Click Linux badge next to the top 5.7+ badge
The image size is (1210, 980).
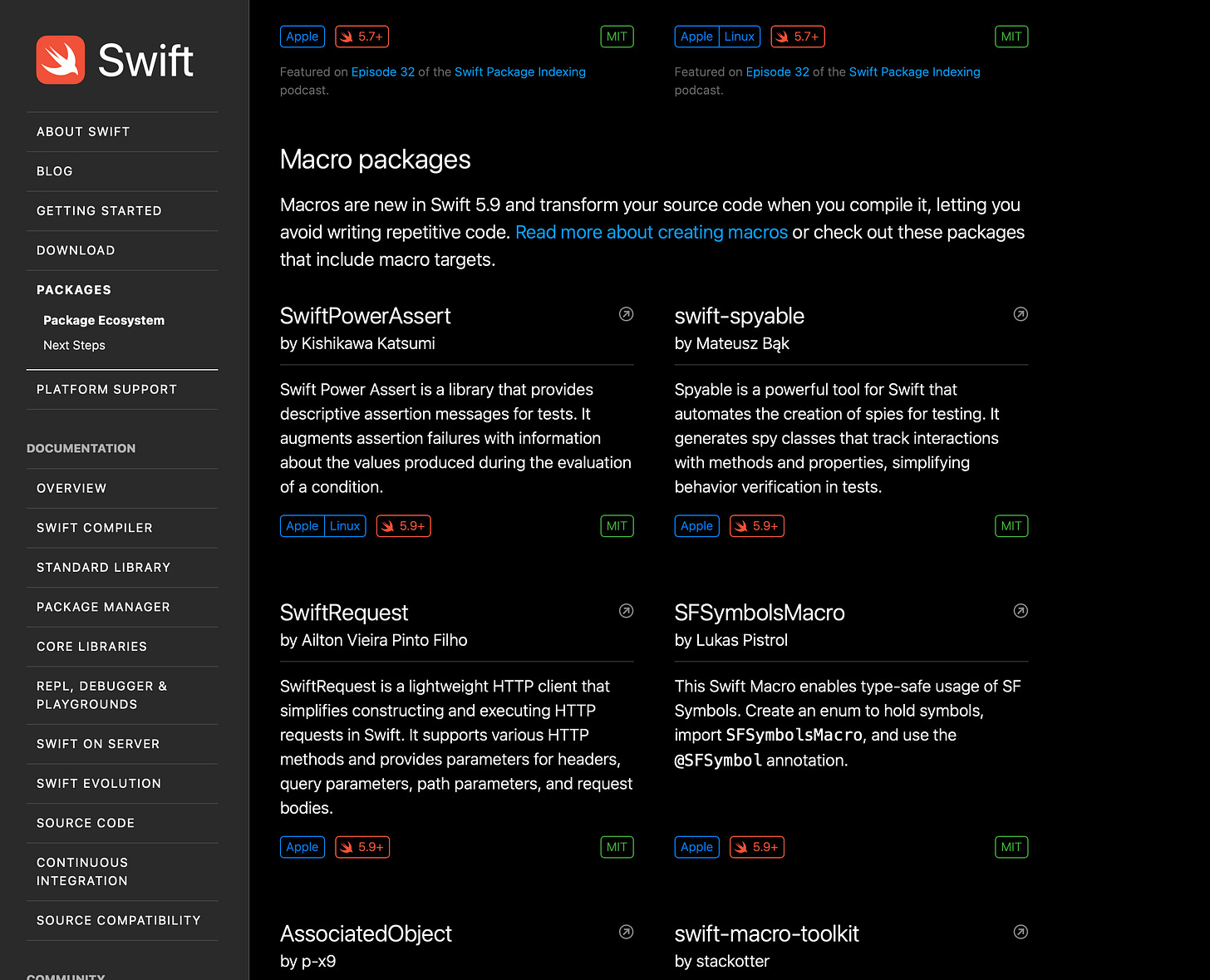pyautogui.click(x=740, y=37)
